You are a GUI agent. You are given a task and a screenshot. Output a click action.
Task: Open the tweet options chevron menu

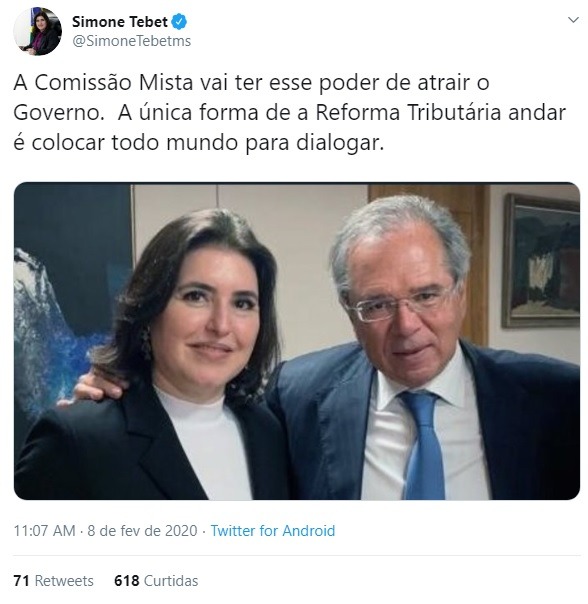click(573, 20)
